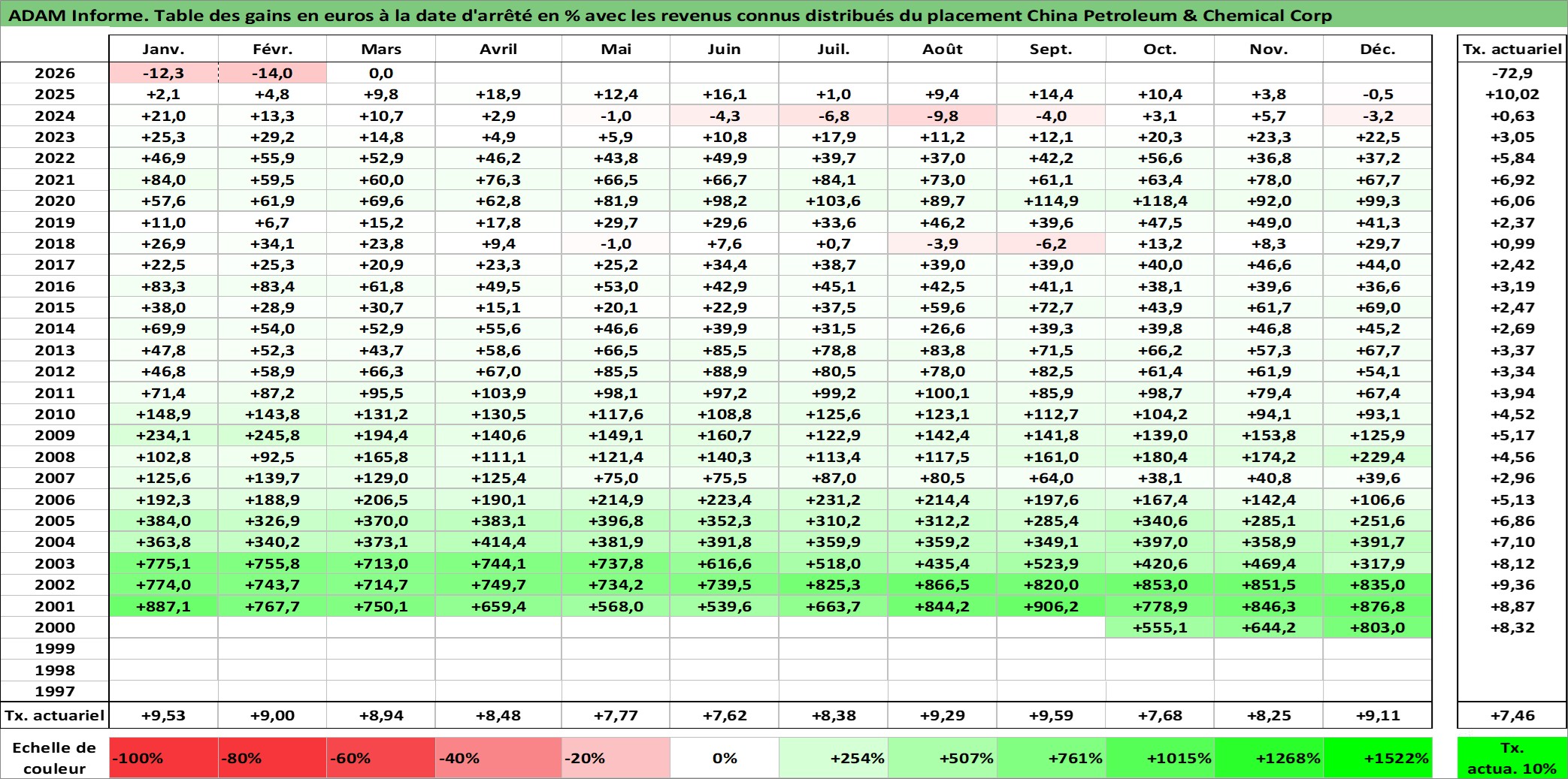Click the Janv. column header
This screenshot has width=1568, height=779.
pos(163,49)
